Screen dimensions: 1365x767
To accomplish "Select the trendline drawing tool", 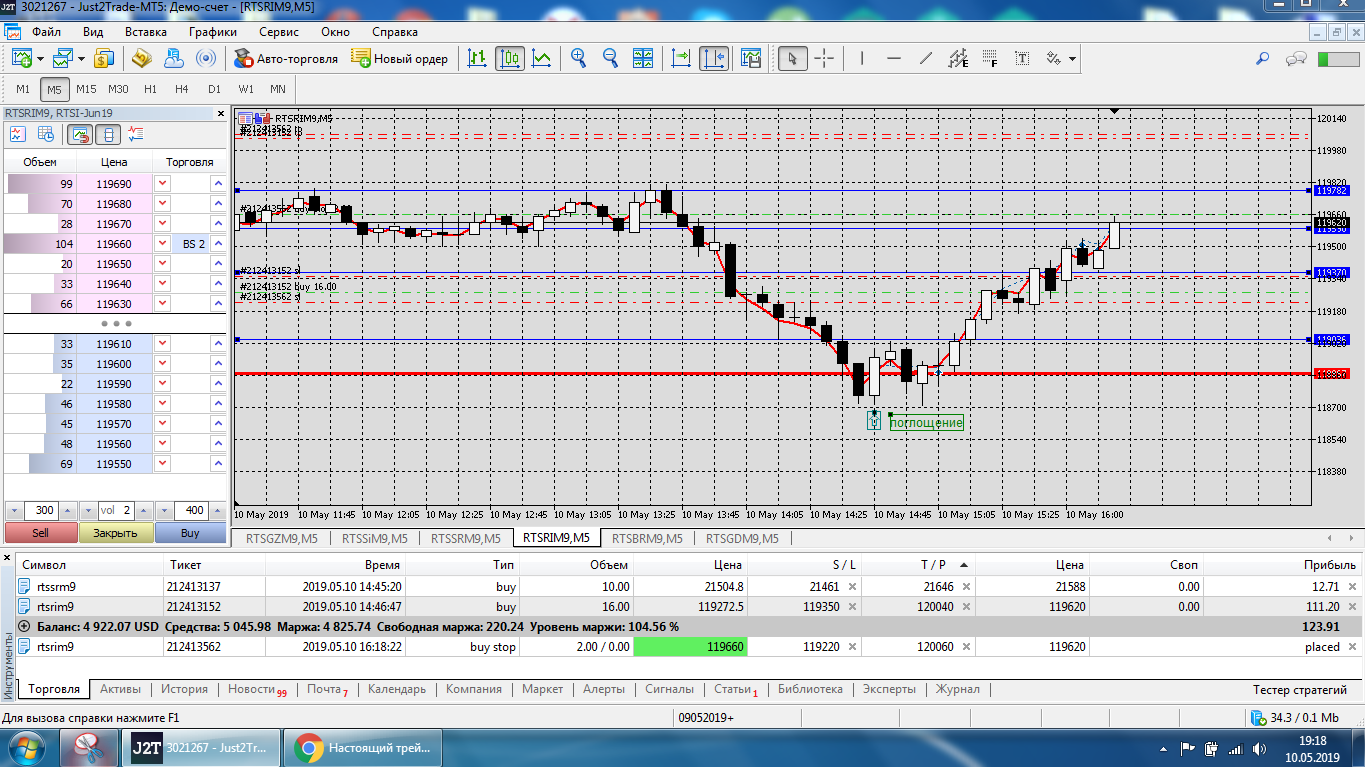I will pyautogui.click(x=926, y=58).
